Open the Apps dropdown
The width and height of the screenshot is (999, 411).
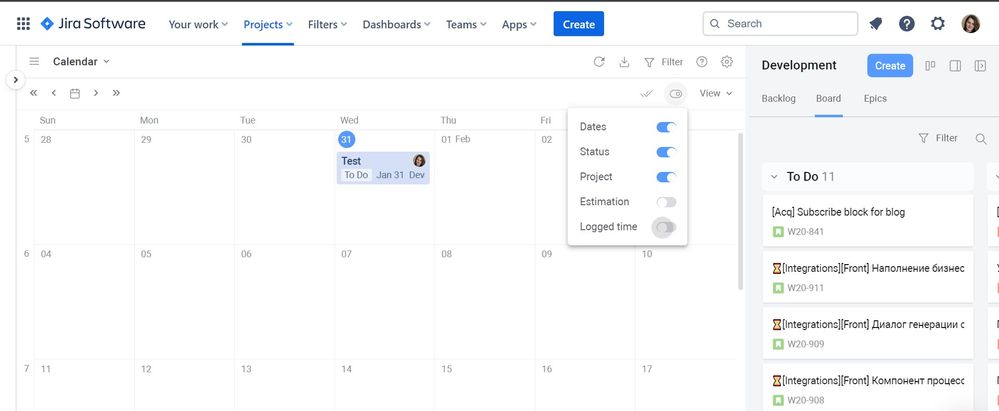pos(519,24)
